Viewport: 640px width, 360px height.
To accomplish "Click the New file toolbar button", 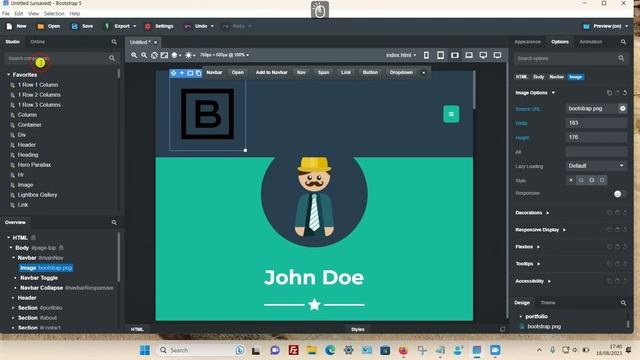I will pyautogui.click(x=16, y=26).
